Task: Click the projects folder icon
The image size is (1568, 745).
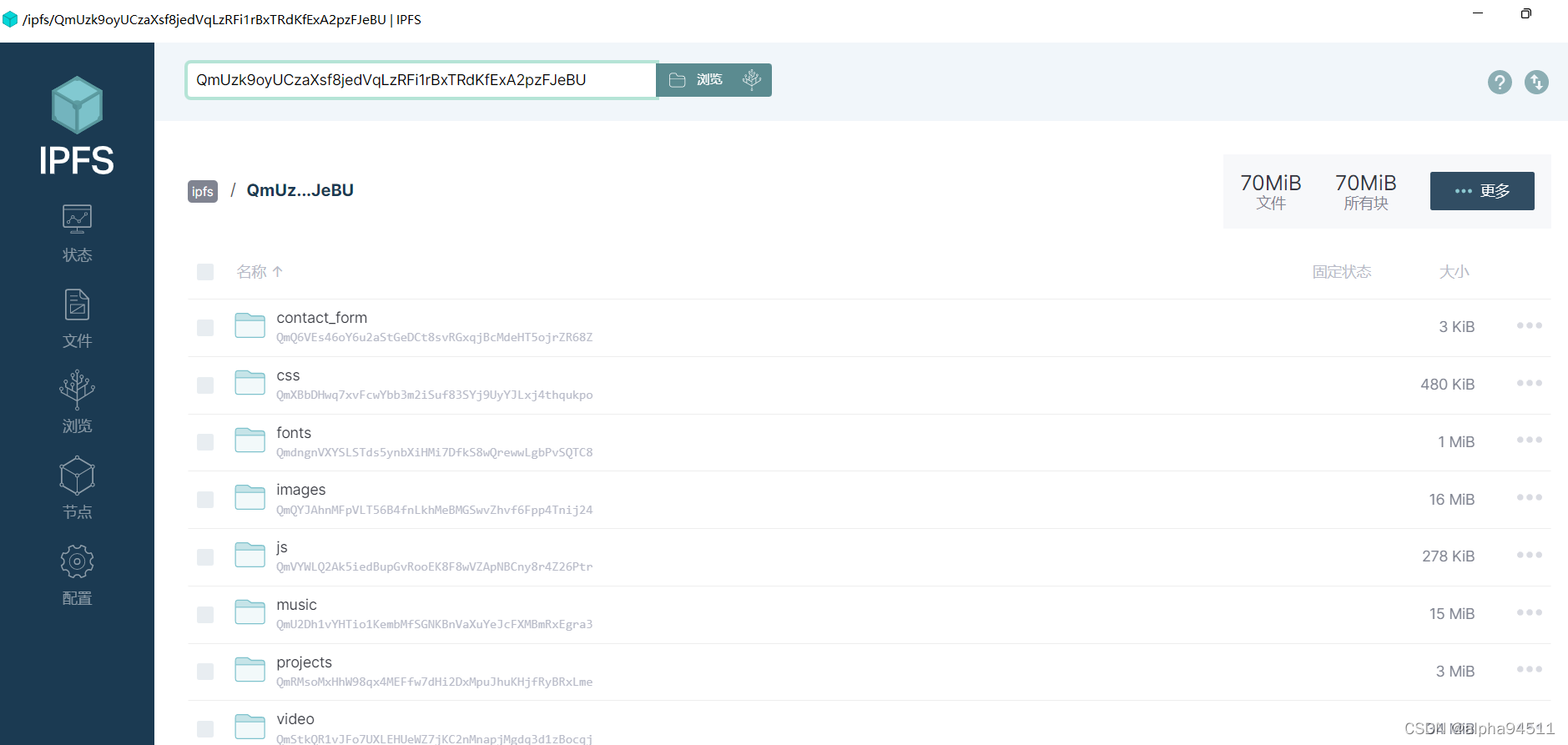Action: point(250,670)
